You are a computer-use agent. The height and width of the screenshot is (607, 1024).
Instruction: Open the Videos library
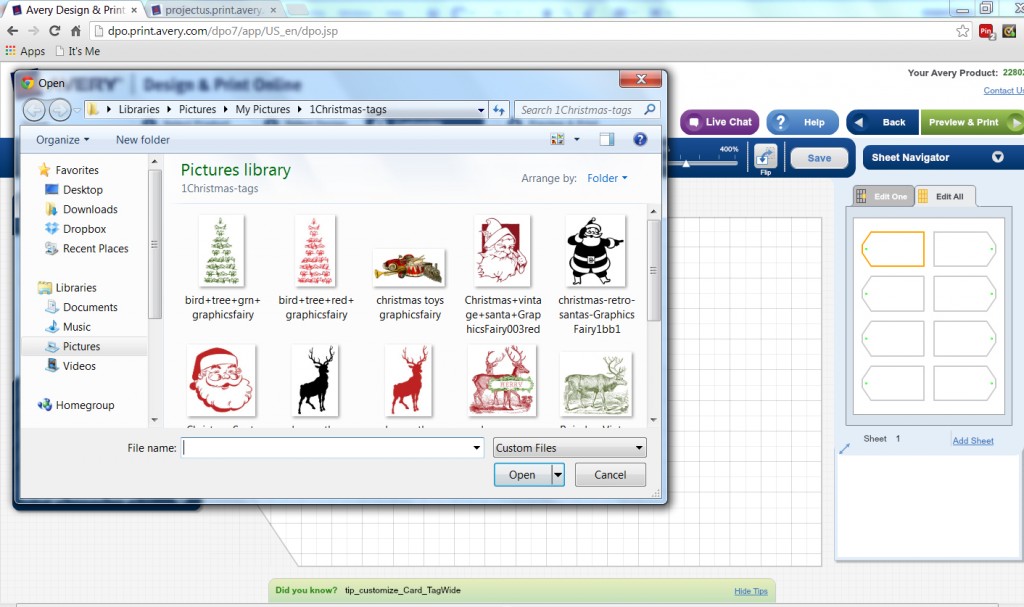(79, 366)
